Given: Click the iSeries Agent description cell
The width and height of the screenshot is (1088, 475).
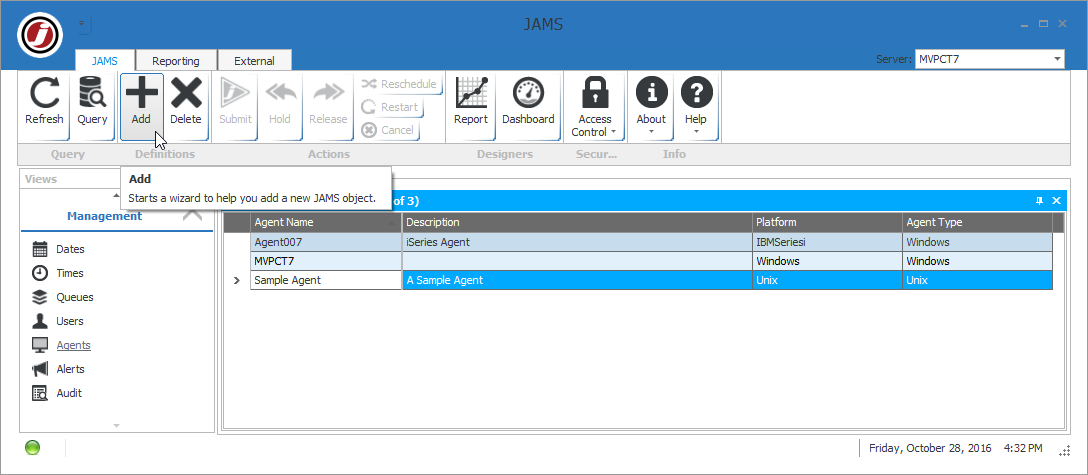Looking at the screenshot, I should (x=577, y=242).
